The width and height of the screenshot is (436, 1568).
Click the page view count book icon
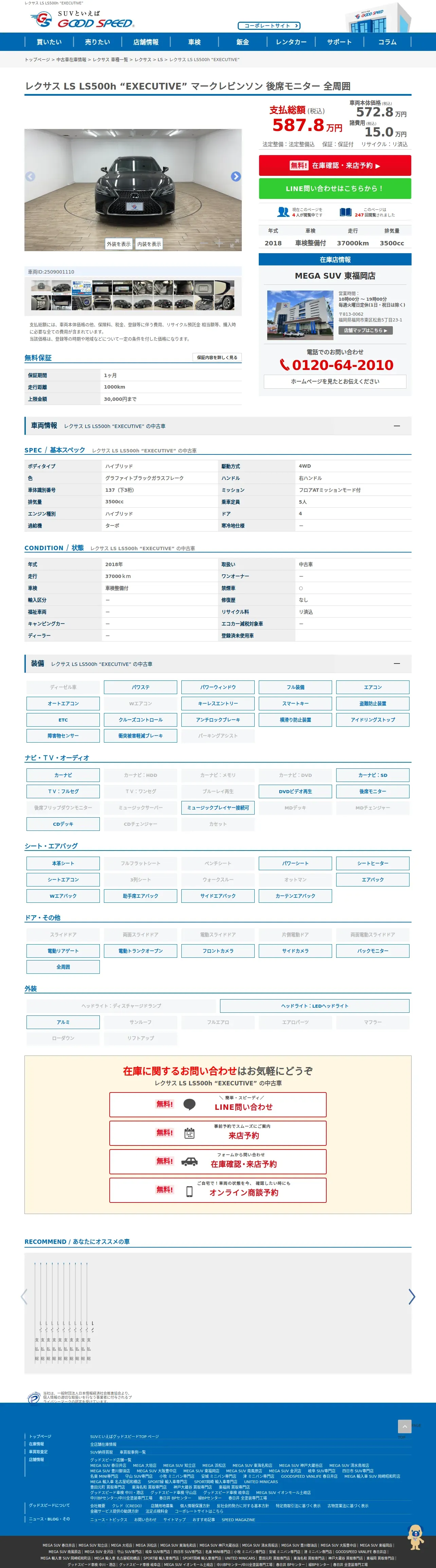point(346,212)
